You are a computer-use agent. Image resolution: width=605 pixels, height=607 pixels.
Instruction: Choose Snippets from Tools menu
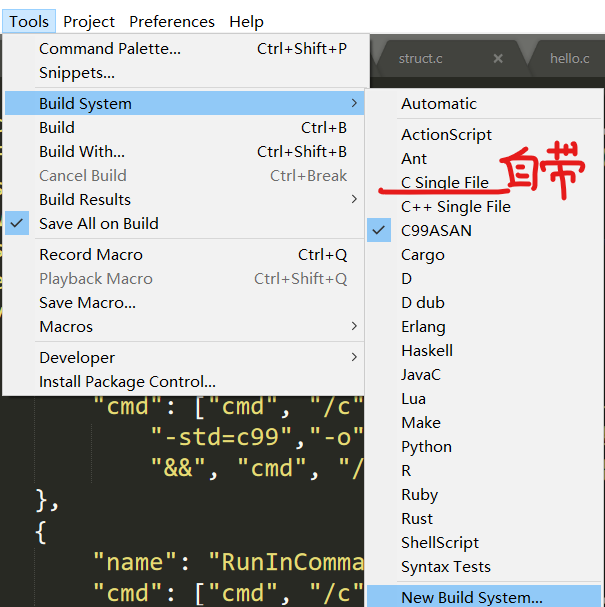[184, 73]
